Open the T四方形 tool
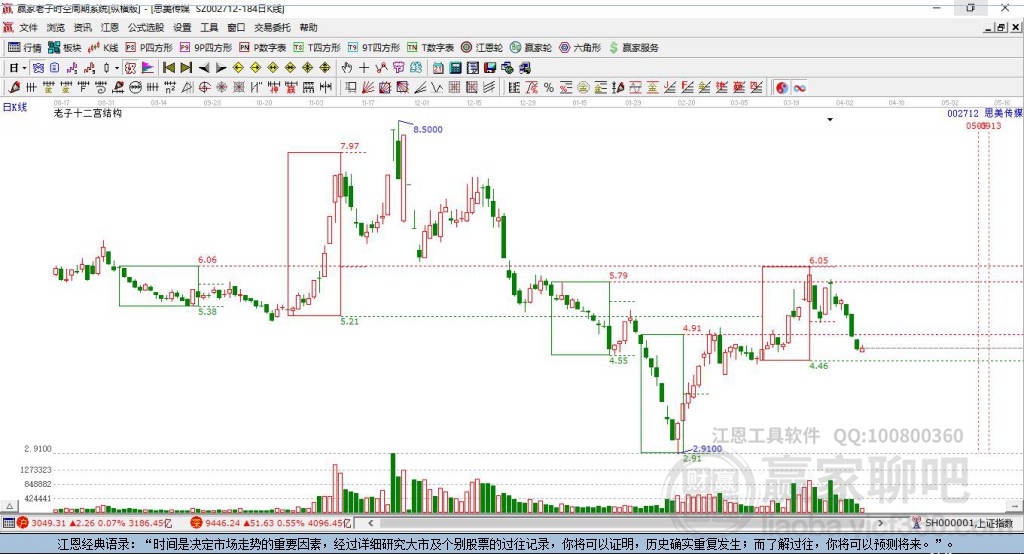Viewport: 1024px width, 554px height. tap(317, 48)
